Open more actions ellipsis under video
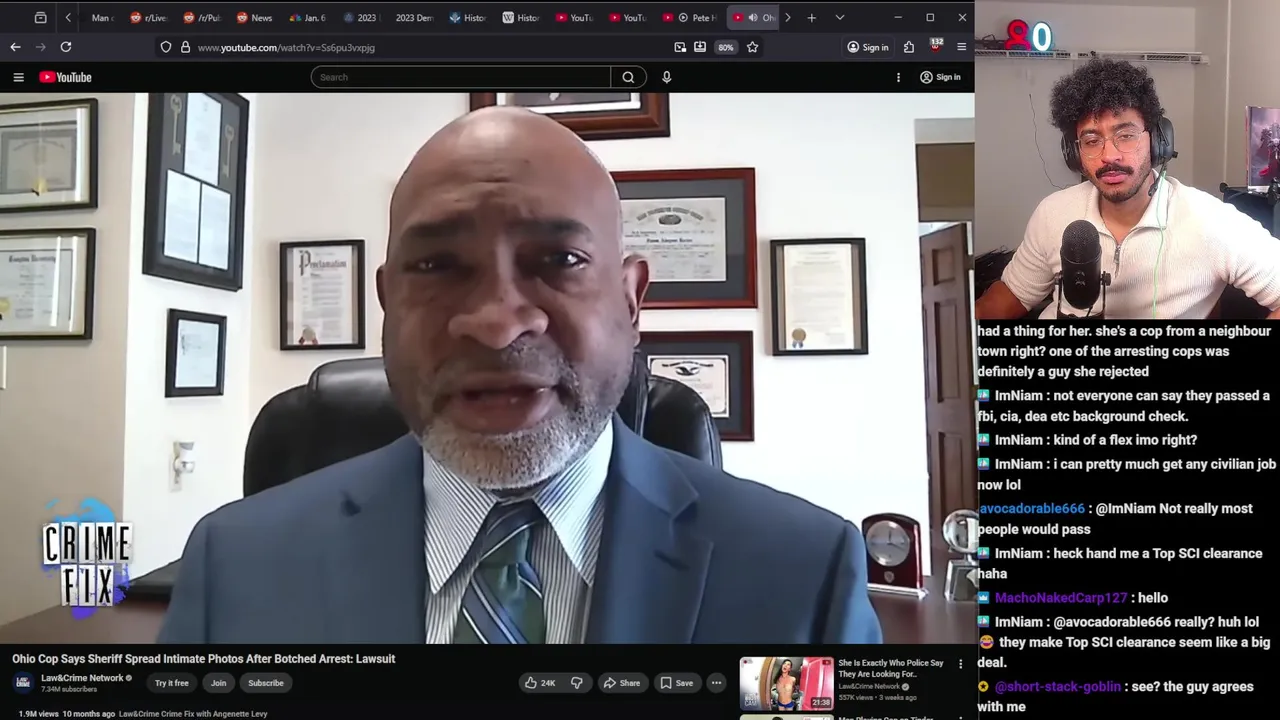This screenshot has height=720, width=1280. pos(716,683)
